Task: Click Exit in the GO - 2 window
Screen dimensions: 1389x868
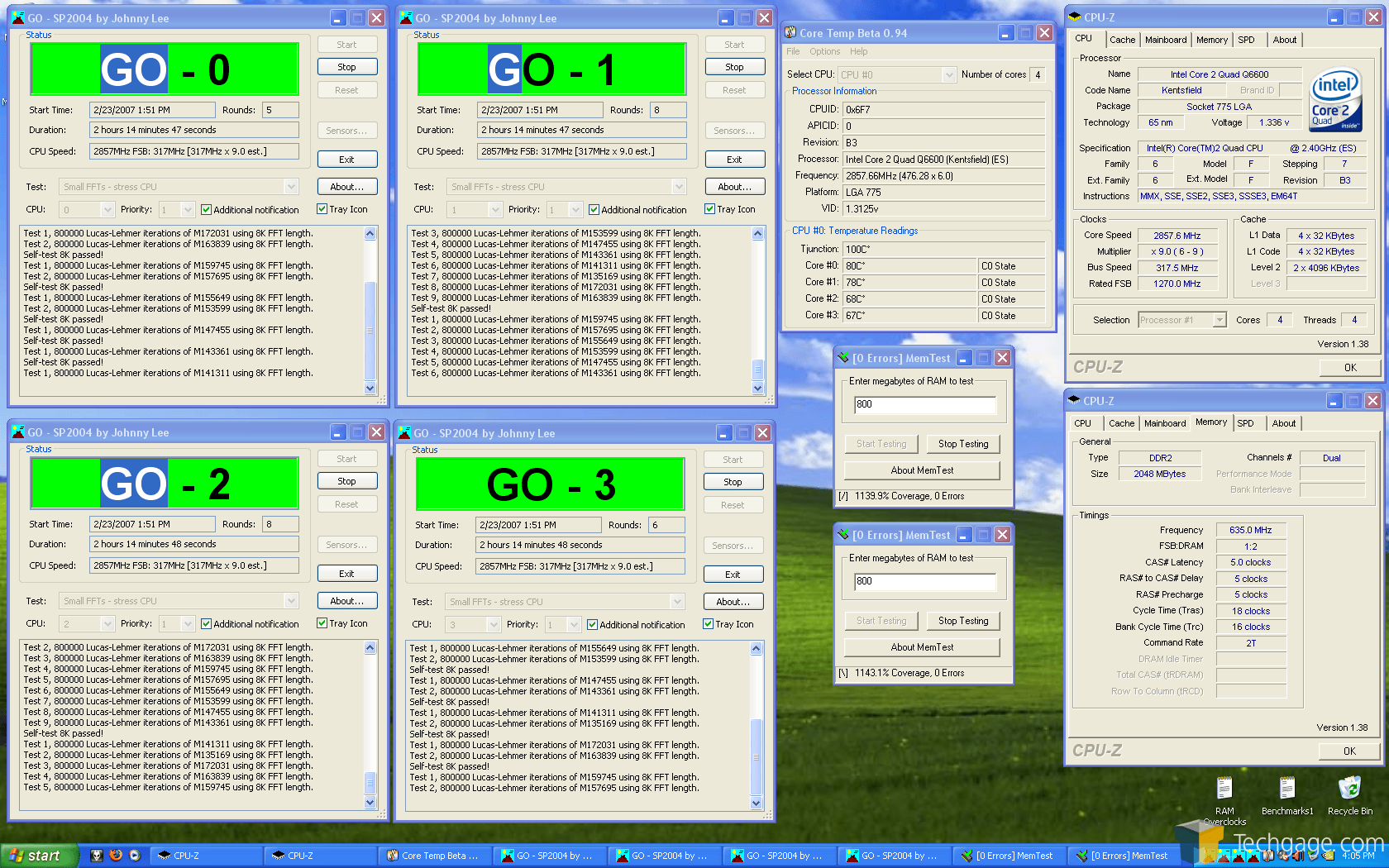Action: (347, 574)
